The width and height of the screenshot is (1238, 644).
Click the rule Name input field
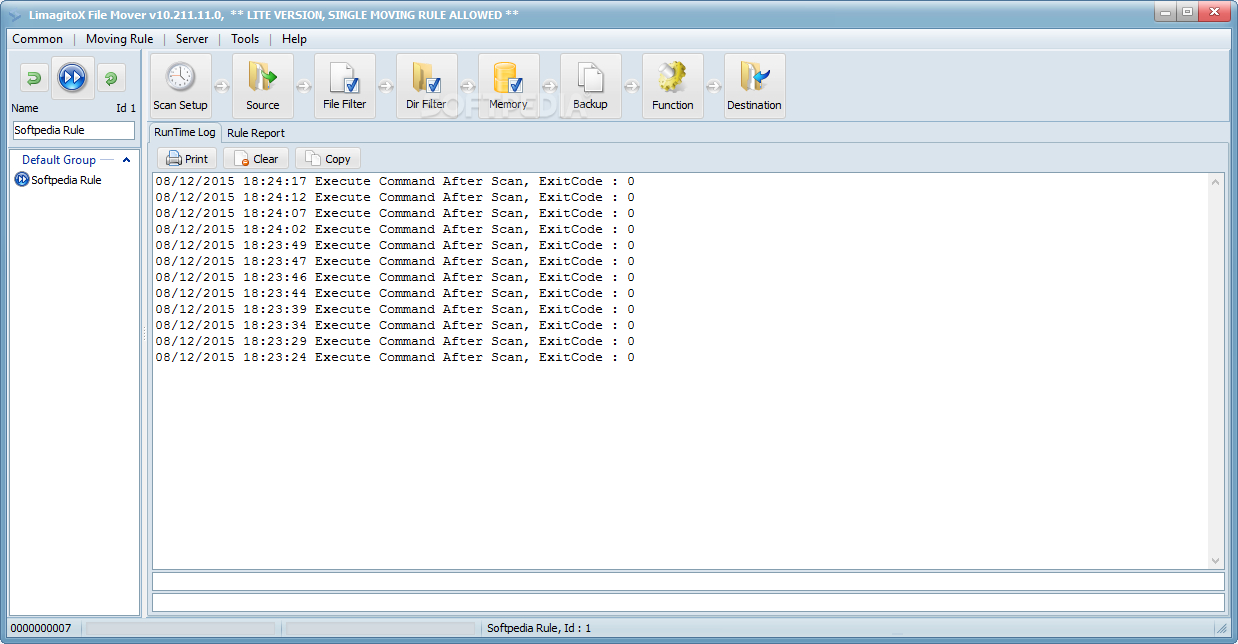tap(74, 130)
